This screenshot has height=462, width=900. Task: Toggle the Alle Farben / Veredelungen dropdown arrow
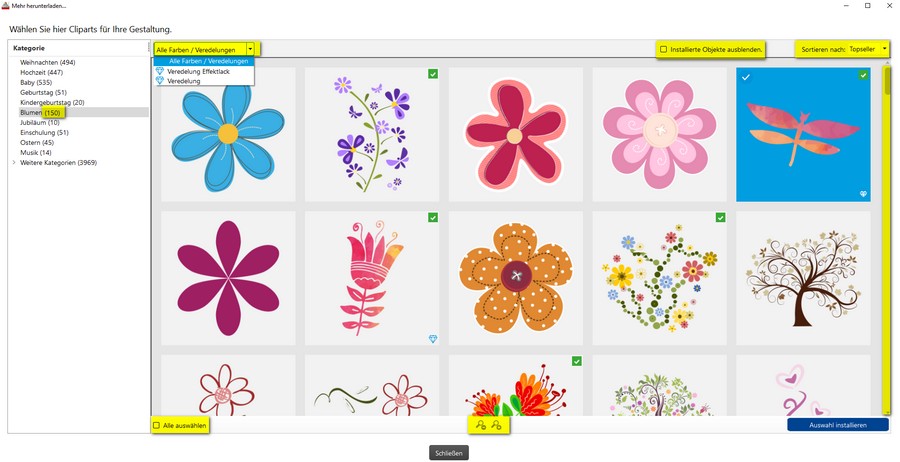coord(250,49)
